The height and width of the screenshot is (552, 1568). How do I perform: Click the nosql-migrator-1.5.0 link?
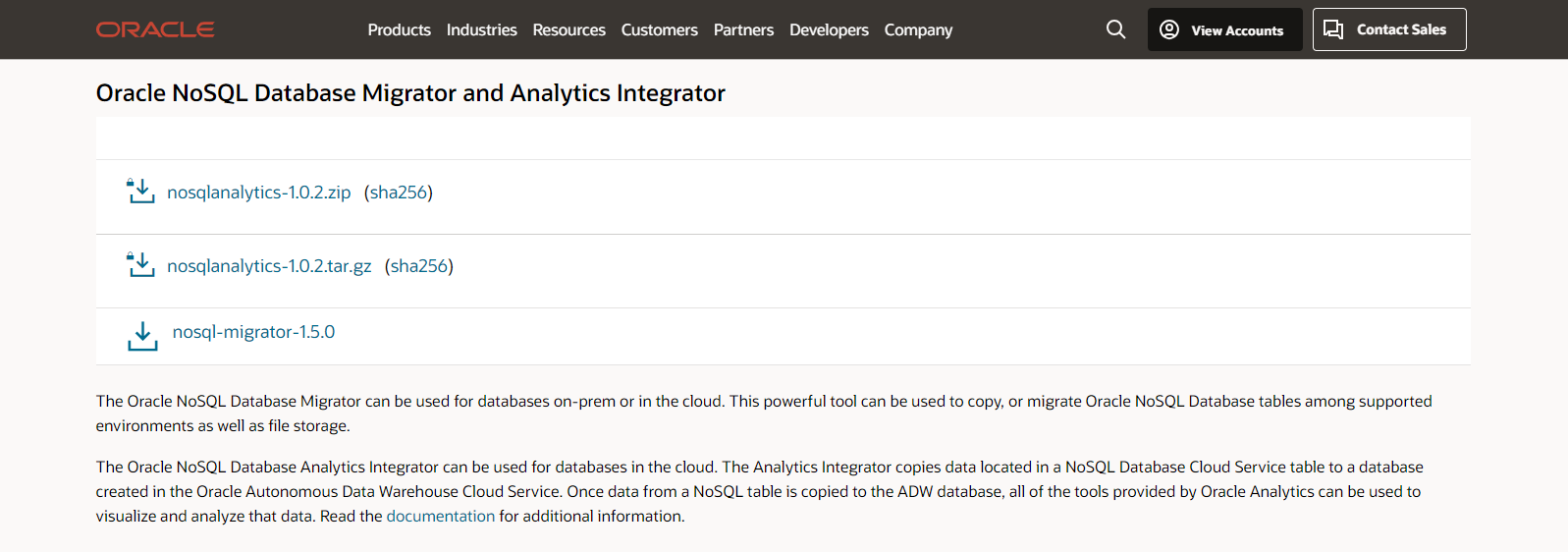click(253, 332)
